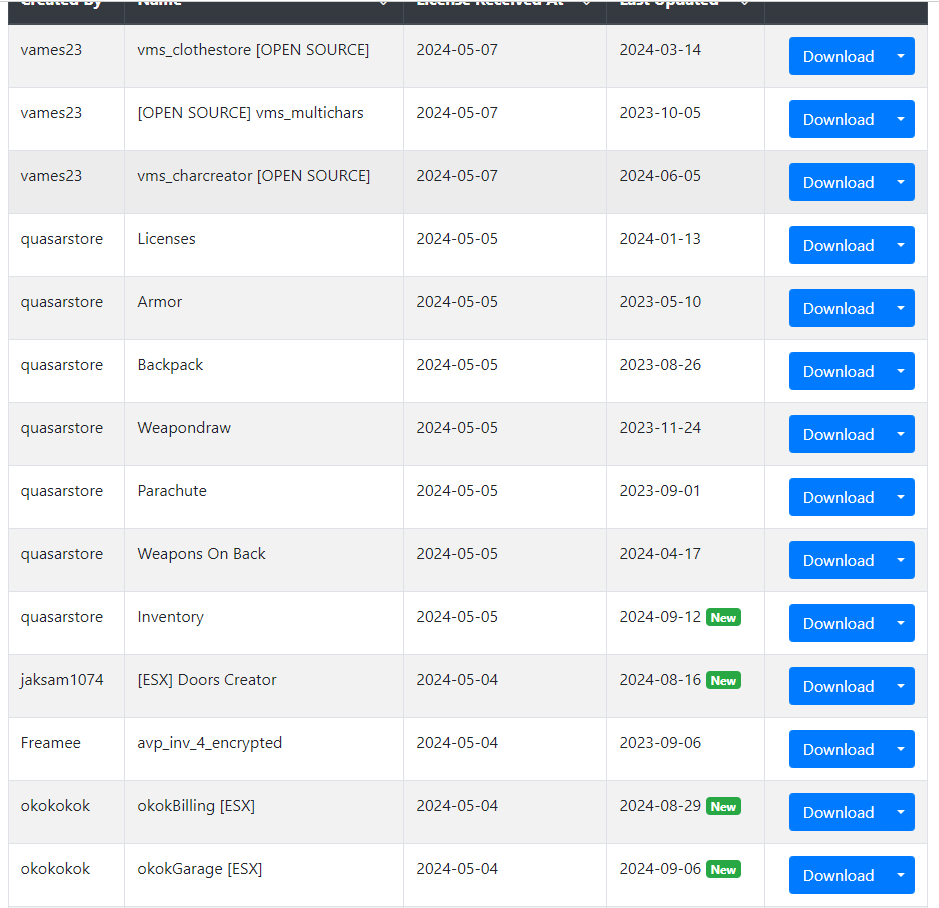Viewport: 939px width, 908px height.
Task: Open download dropdown for Licenses row
Action: coord(901,245)
